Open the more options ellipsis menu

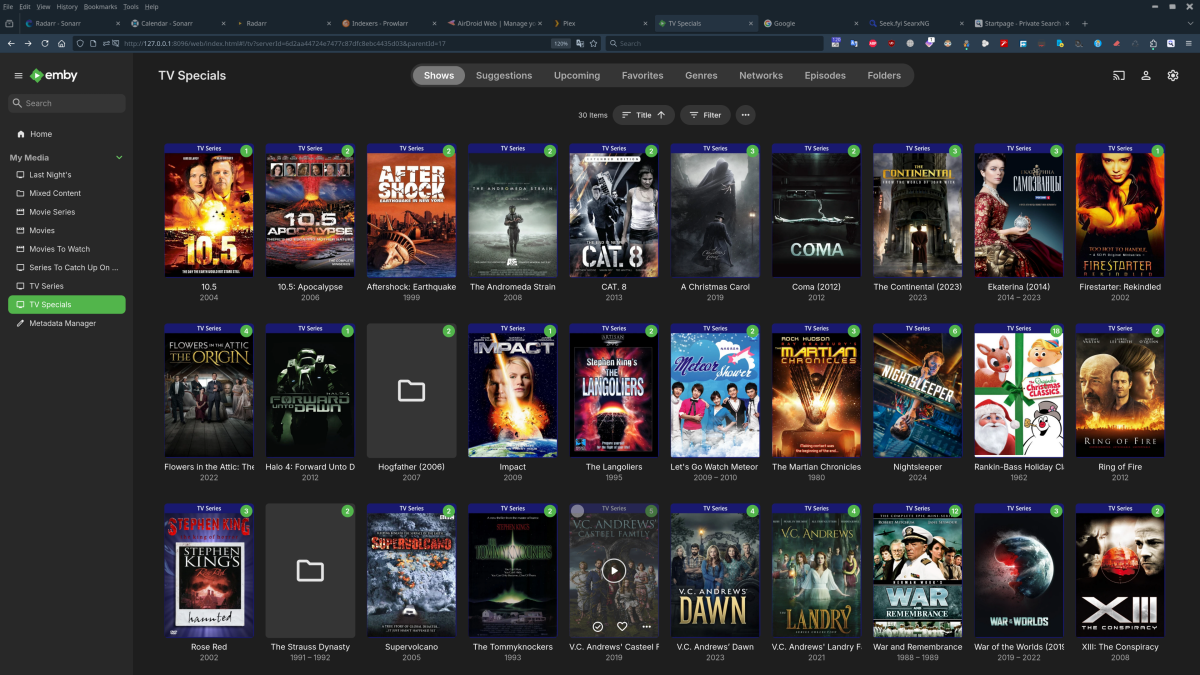tap(745, 115)
